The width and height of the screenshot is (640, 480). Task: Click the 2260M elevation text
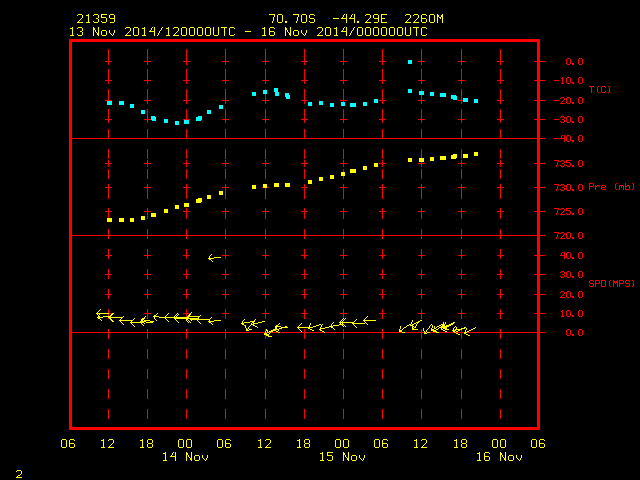(424, 19)
